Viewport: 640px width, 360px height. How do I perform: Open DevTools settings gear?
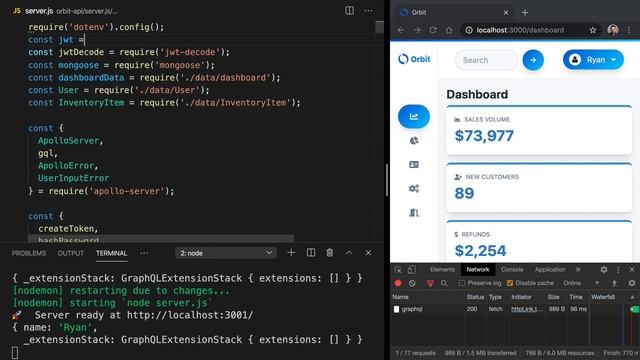click(604, 269)
